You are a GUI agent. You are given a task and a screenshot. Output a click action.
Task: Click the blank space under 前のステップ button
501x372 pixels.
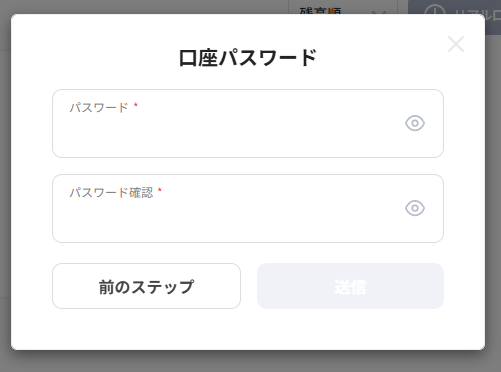[146, 329]
